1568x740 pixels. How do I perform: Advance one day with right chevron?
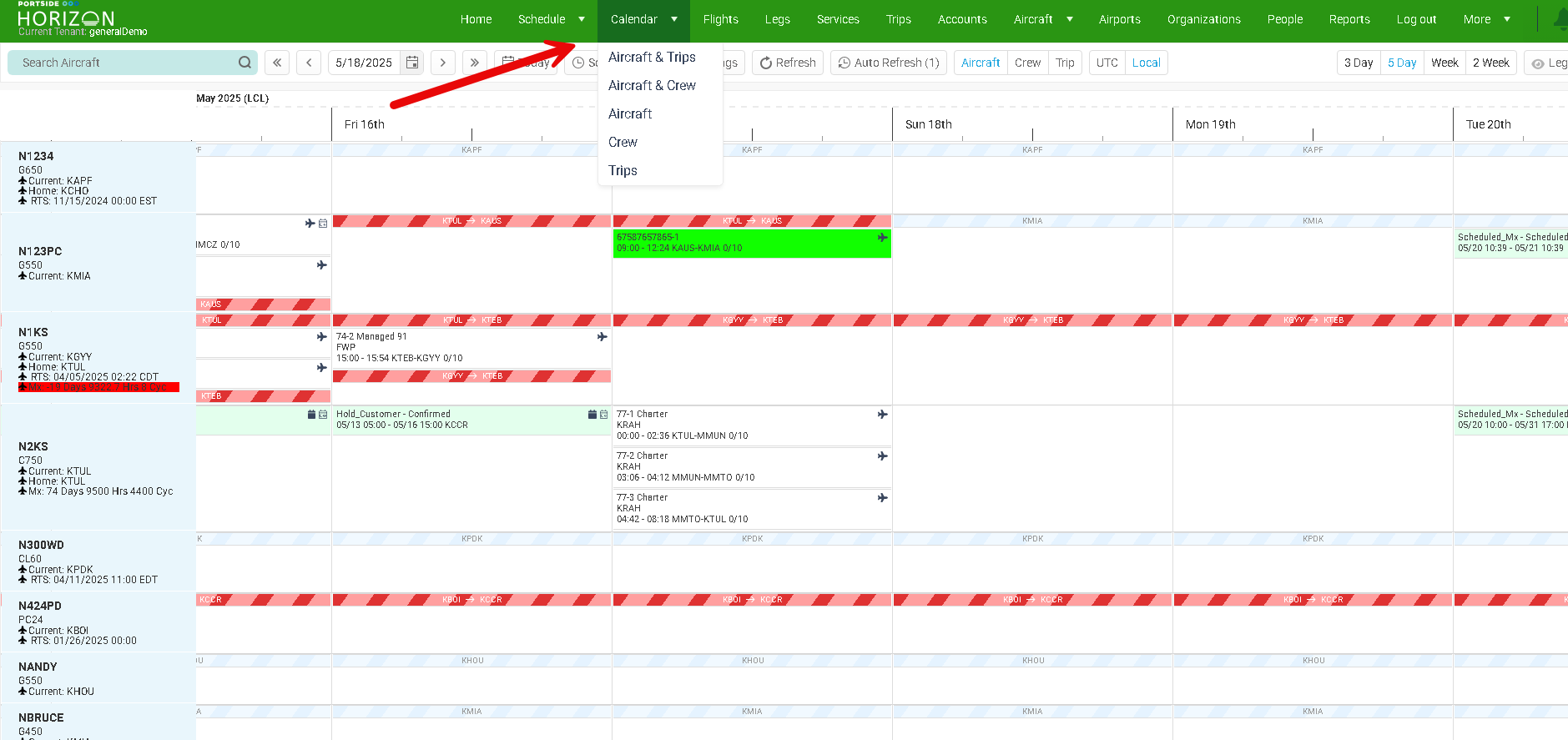click(443, 63)
